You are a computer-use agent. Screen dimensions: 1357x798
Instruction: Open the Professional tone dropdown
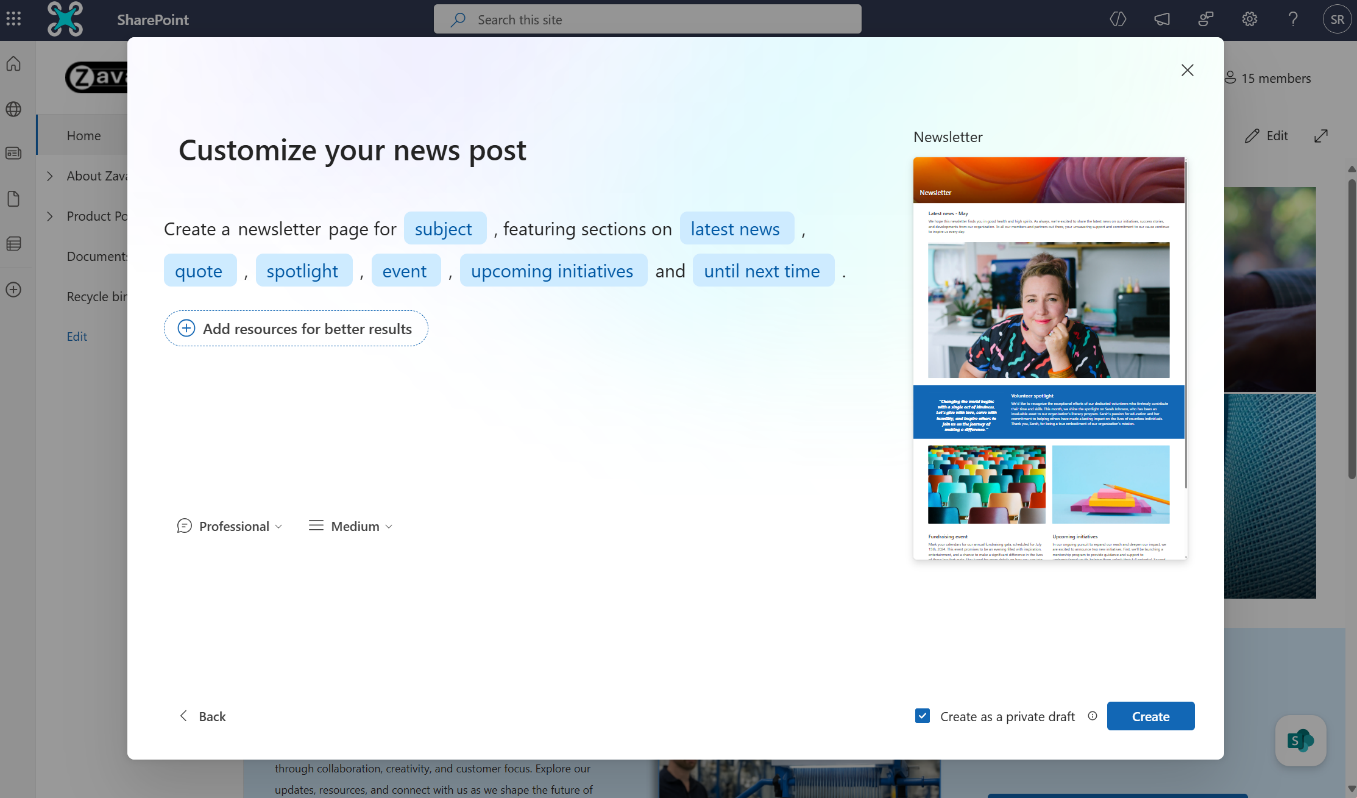[229, 525]
